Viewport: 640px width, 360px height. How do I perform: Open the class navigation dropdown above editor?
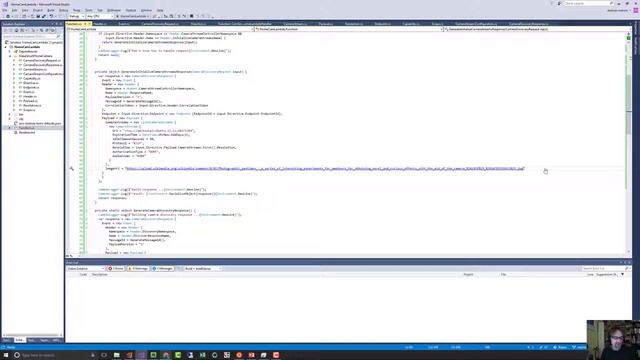point(347,29)
